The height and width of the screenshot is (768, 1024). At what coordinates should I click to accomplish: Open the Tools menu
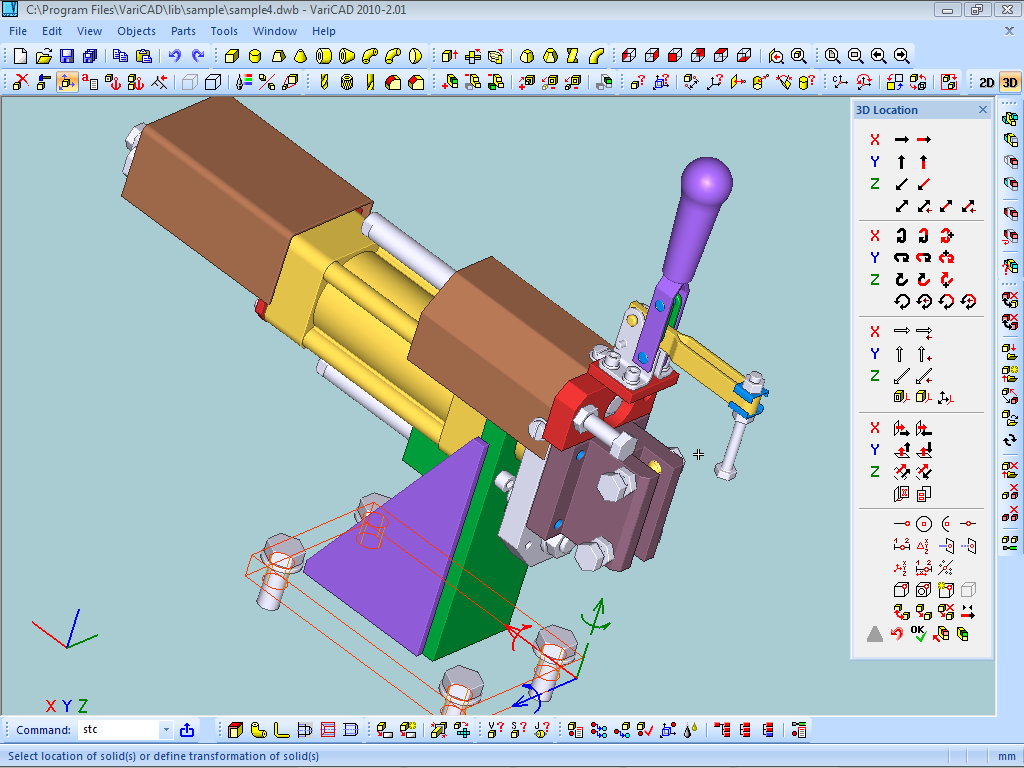pyautogui.click(x=224, y=31)
